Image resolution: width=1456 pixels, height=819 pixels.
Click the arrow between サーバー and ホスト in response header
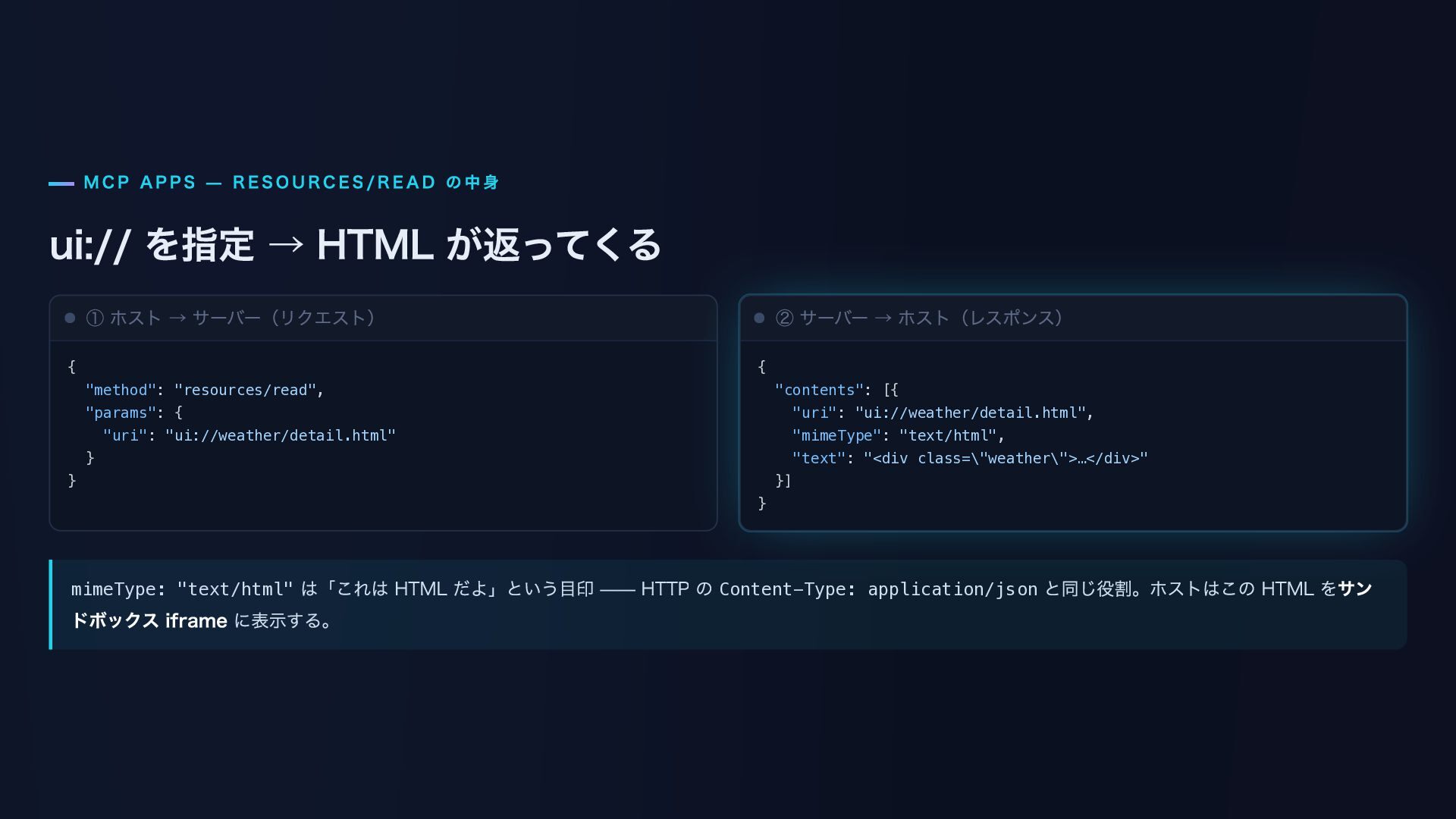click(x=883, y=318)
